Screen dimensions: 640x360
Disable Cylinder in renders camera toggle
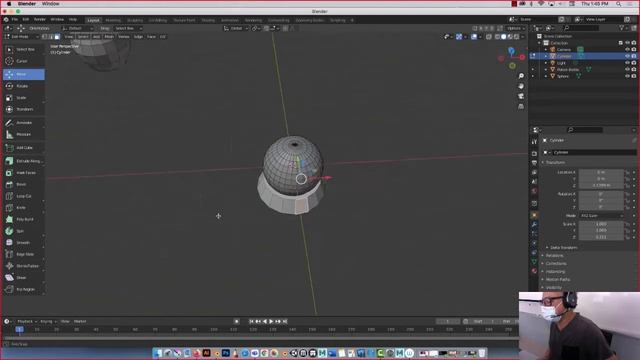click(x=634, y=56)
